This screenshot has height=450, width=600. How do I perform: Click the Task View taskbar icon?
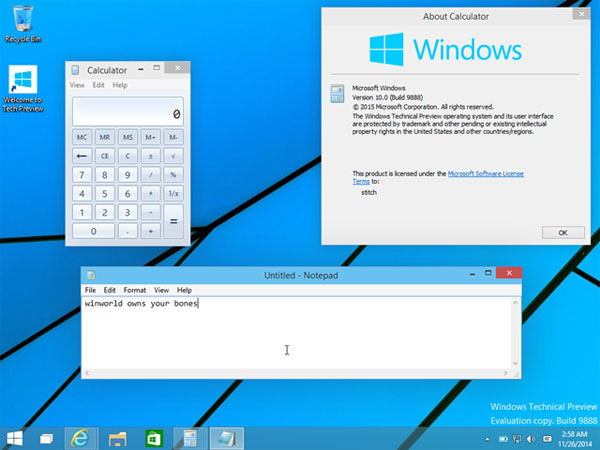(46, 437)
